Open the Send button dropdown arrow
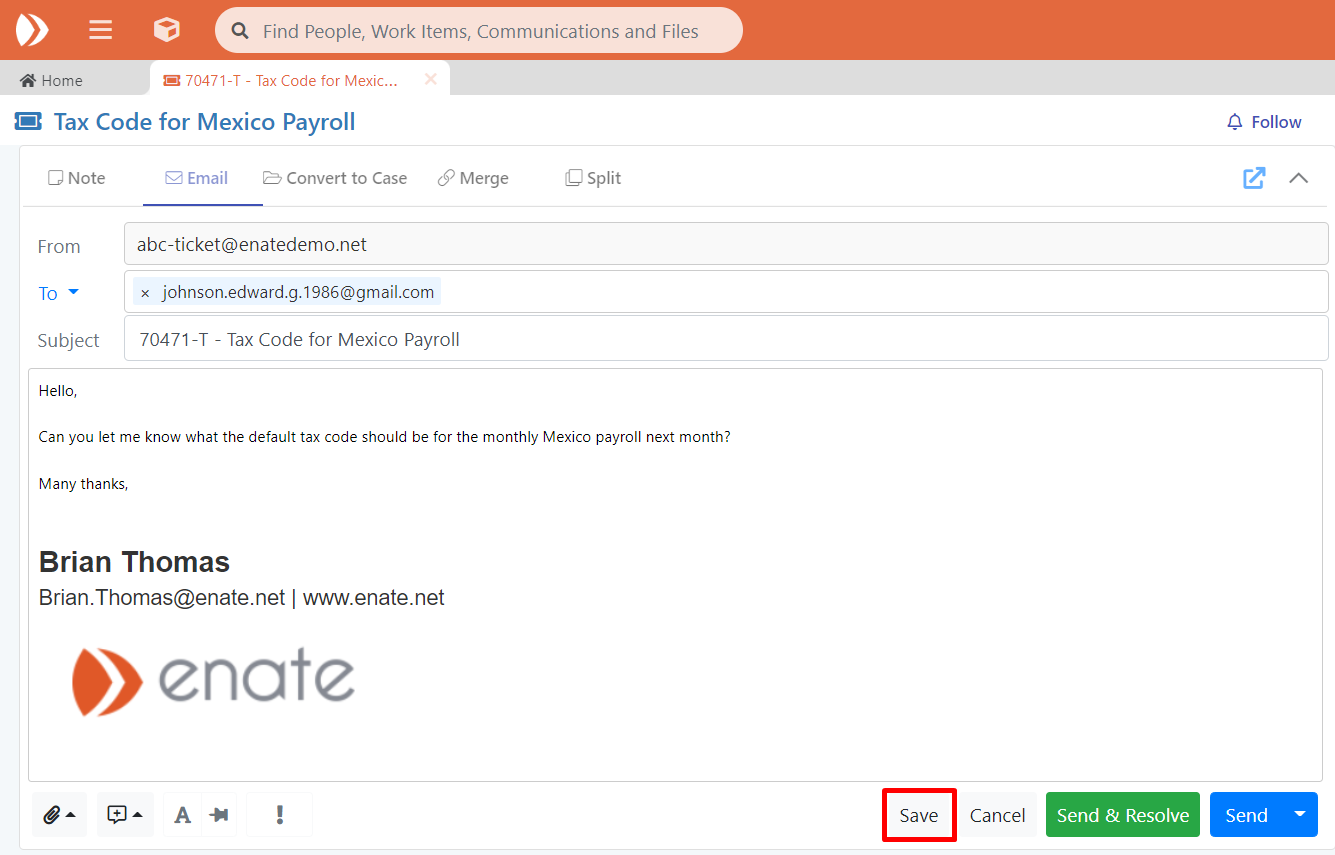1335x855 pixels. [1300, 814]
